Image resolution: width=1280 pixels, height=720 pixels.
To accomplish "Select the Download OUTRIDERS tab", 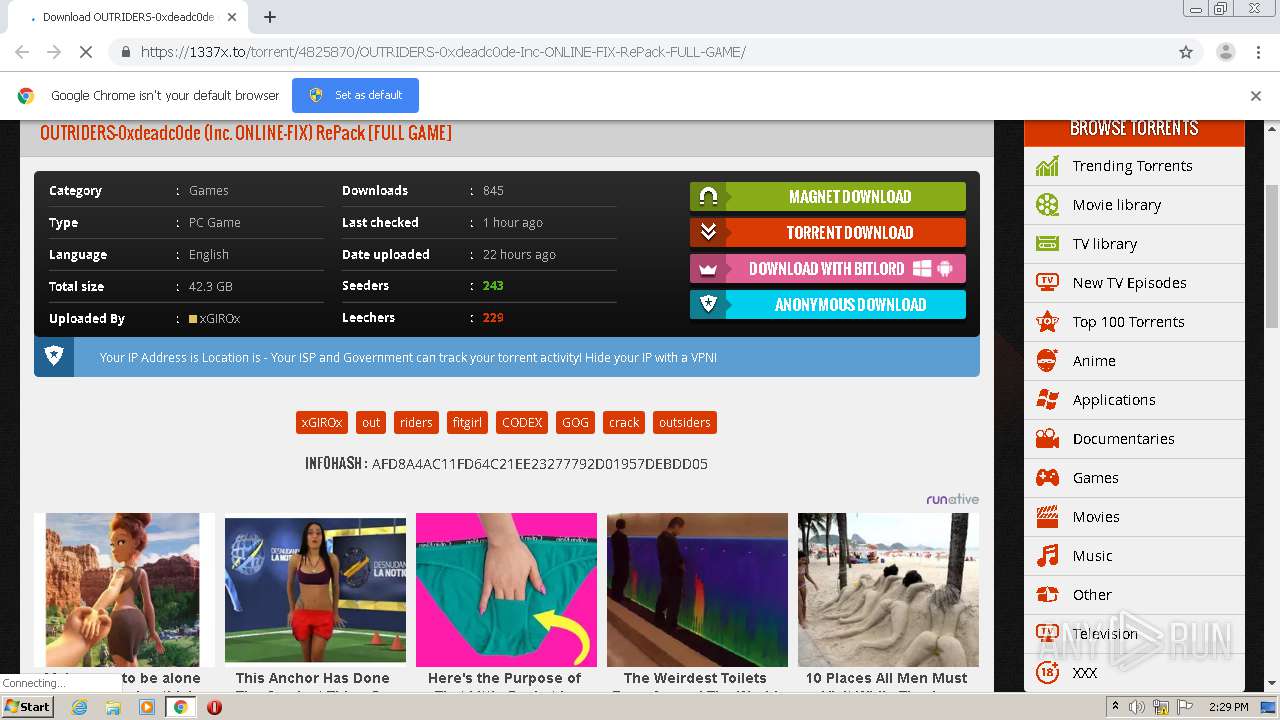I will [128, 17].
